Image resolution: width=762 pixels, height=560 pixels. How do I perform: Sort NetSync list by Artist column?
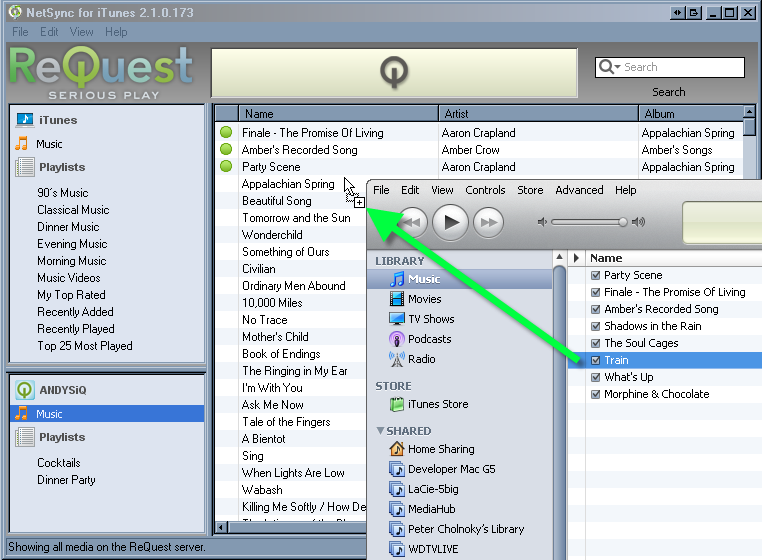pos(538,113)
